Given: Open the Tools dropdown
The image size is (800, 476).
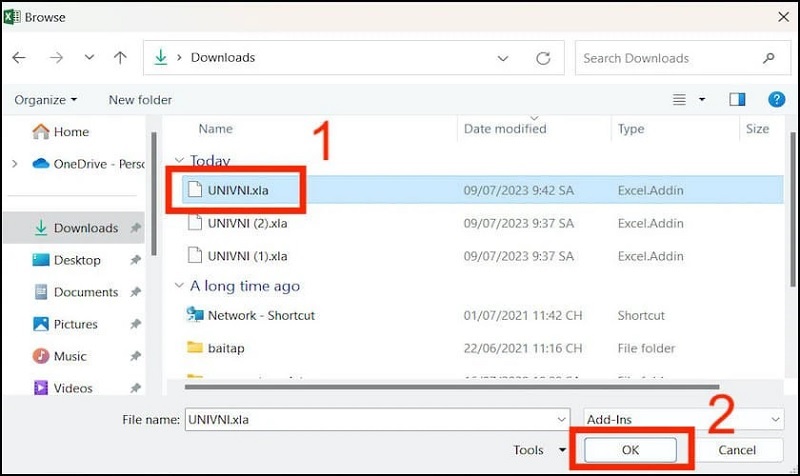Looking at the screenshot, I should click(x=534, y=450).
